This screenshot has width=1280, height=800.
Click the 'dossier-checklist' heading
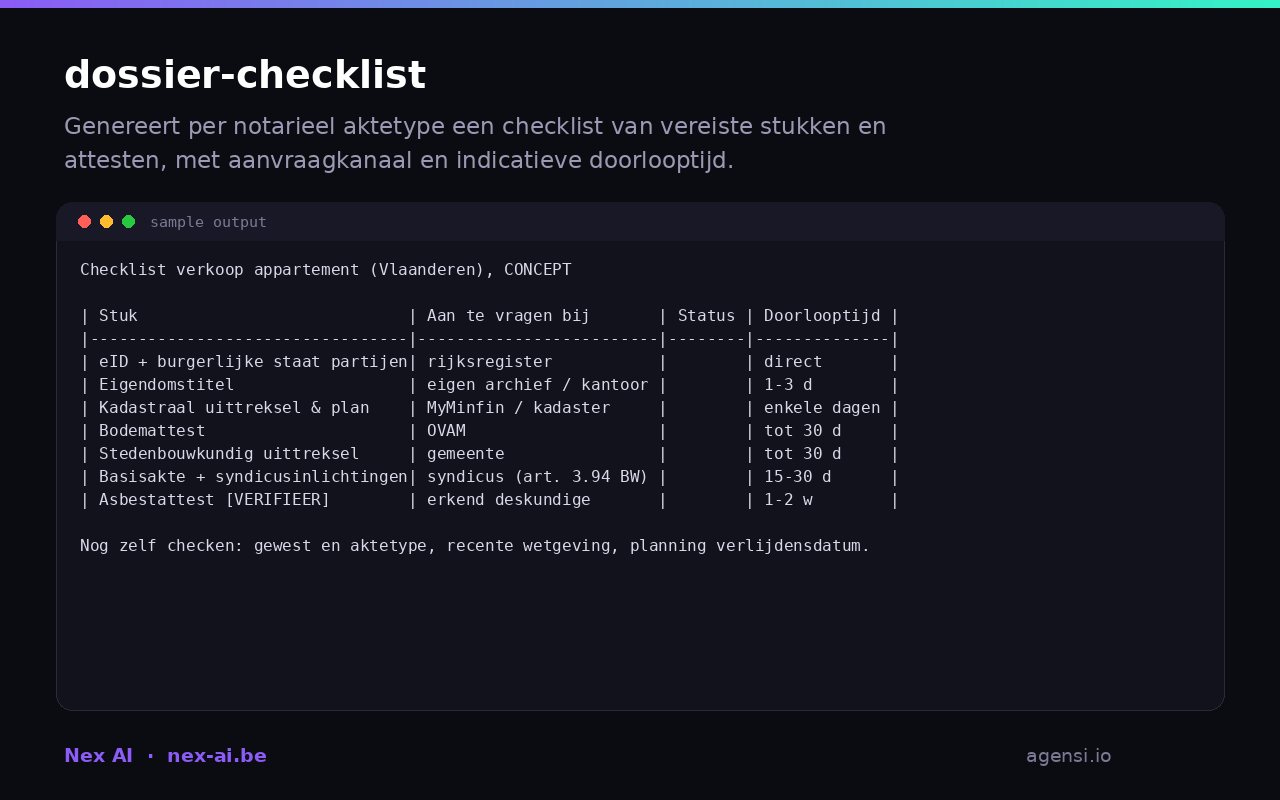[x=245, y=75]
